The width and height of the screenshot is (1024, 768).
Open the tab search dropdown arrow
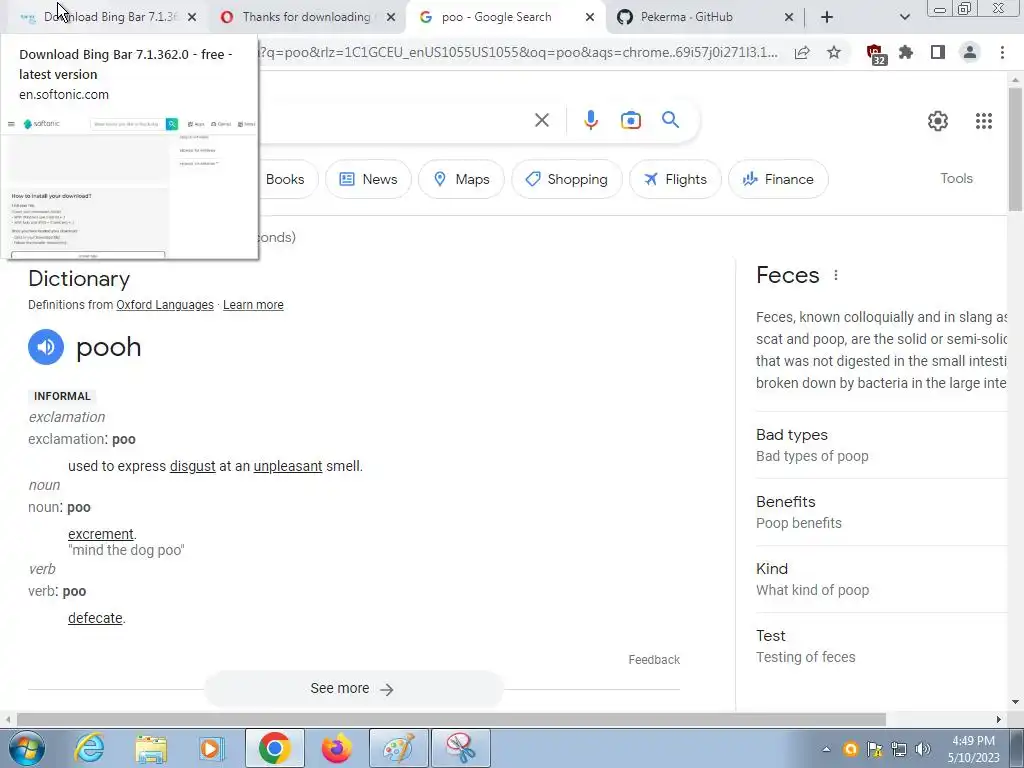point(904,17)
